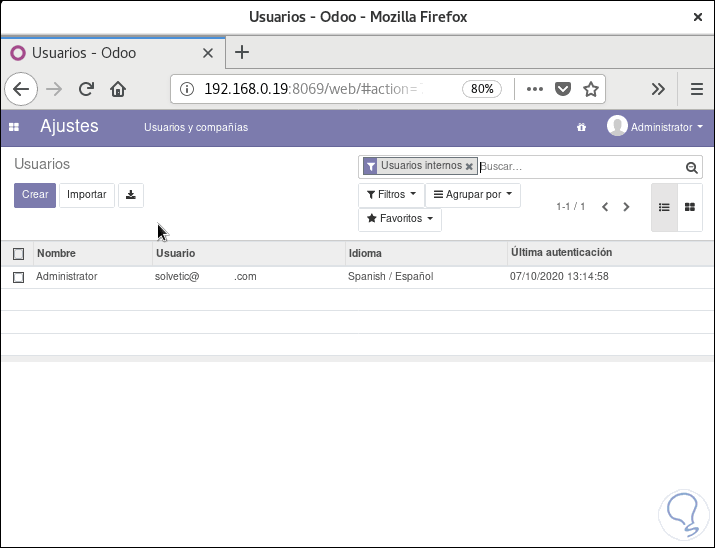715x548 pixels.
Task: Go back with the browser back arrow
Action: [21, 89]
